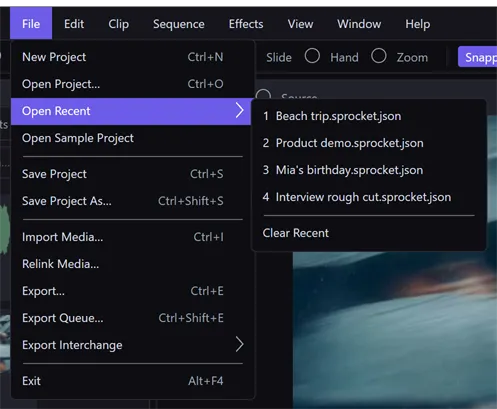This screenshot has height=409, width=497.
Task: Open the Window menu
Action: pos(359,24)
